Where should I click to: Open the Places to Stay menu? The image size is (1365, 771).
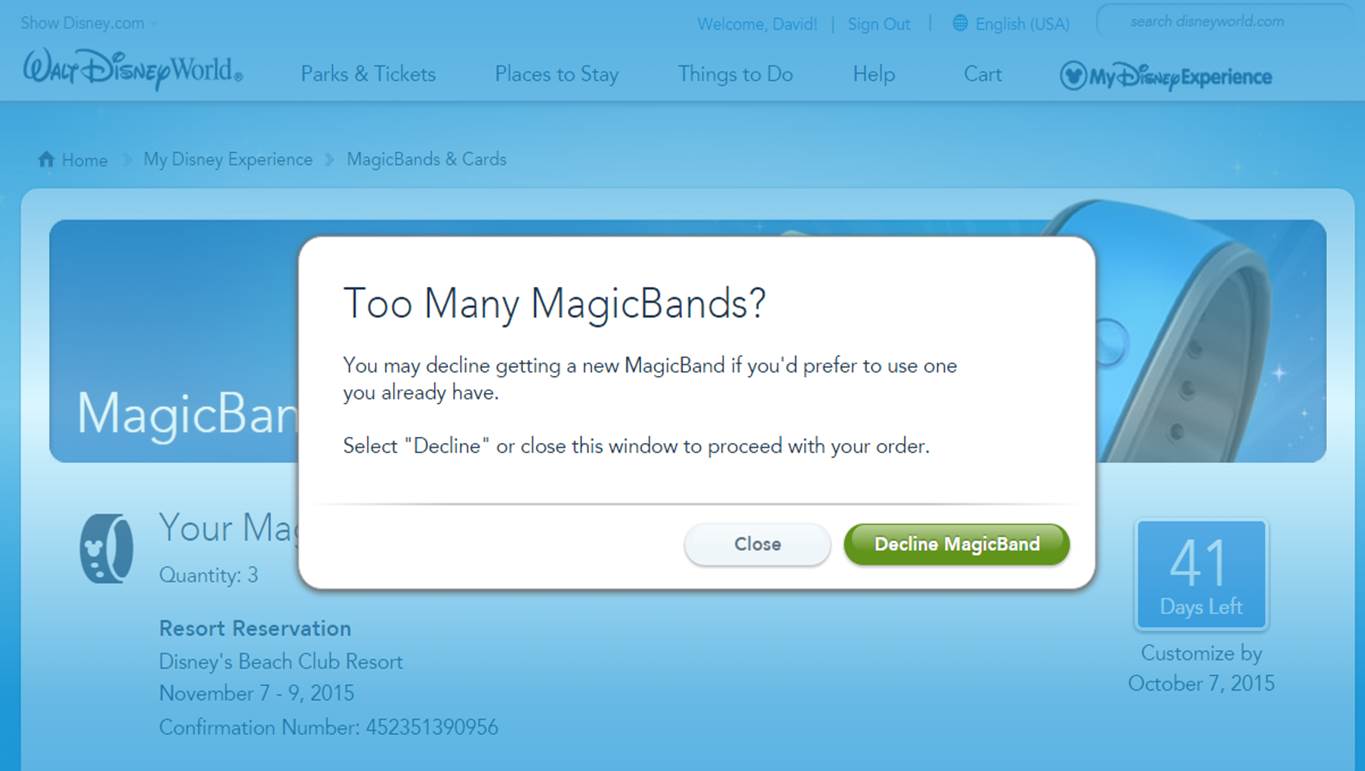557,74
